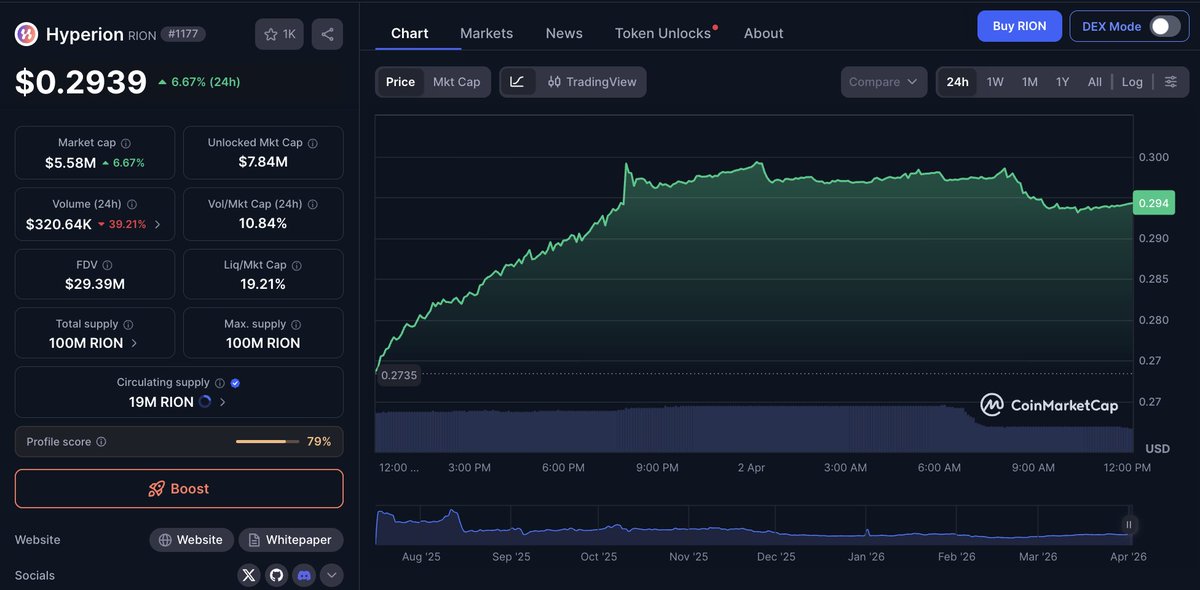1200x590 pixels.
Task: Open the X (Twitter) social link
Action: point(249,575)
